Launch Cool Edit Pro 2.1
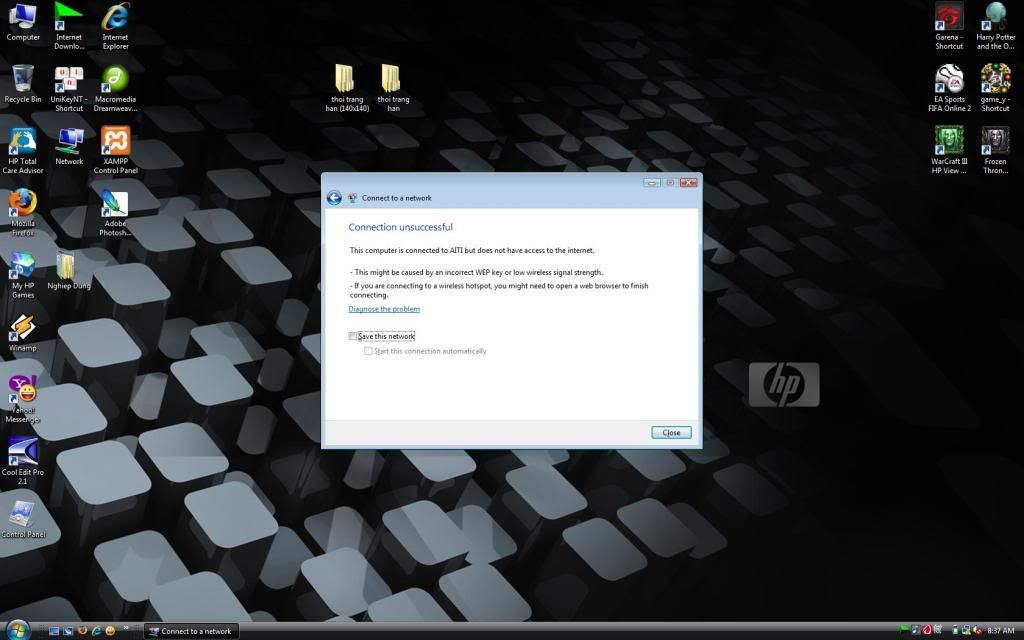 click(x=22, y=452)
